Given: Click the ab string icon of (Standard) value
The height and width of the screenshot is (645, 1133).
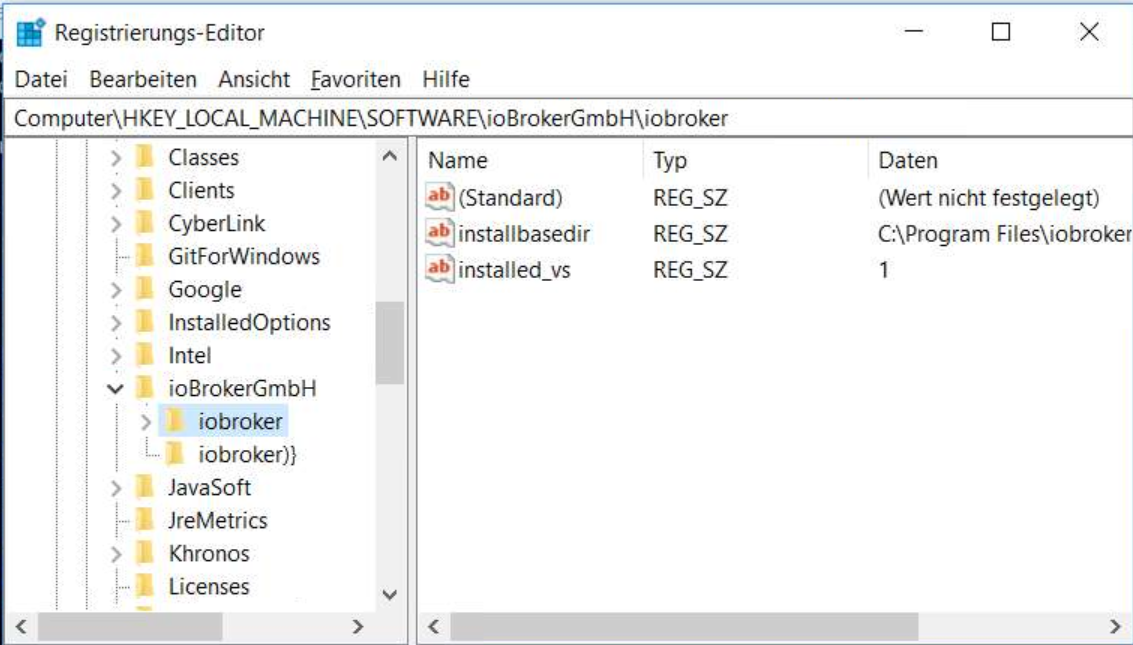Looking at the screenshot, I should click(x=439, y=196).
